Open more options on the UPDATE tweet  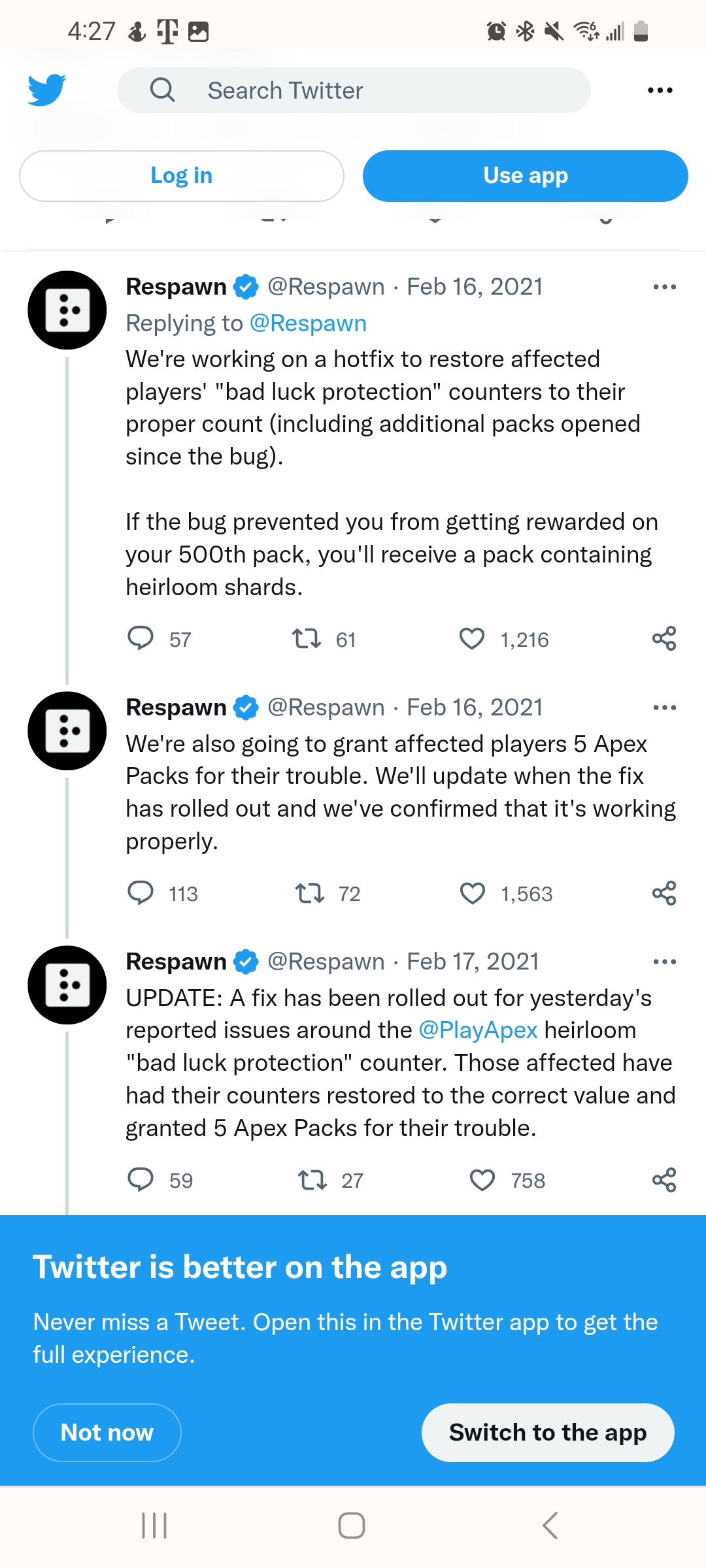coord(664,962)
